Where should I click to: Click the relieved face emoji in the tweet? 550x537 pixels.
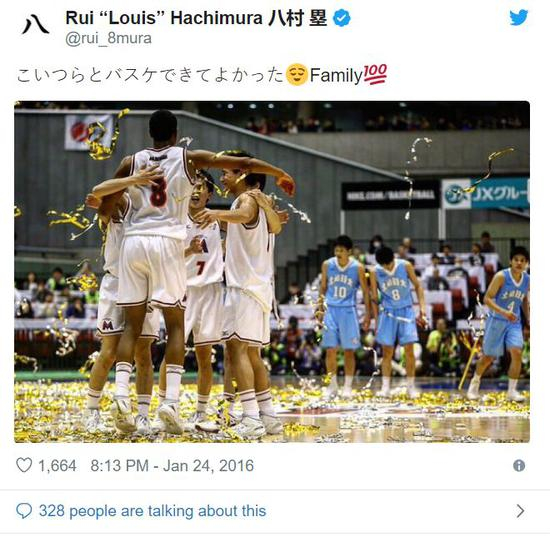(297, 74)
